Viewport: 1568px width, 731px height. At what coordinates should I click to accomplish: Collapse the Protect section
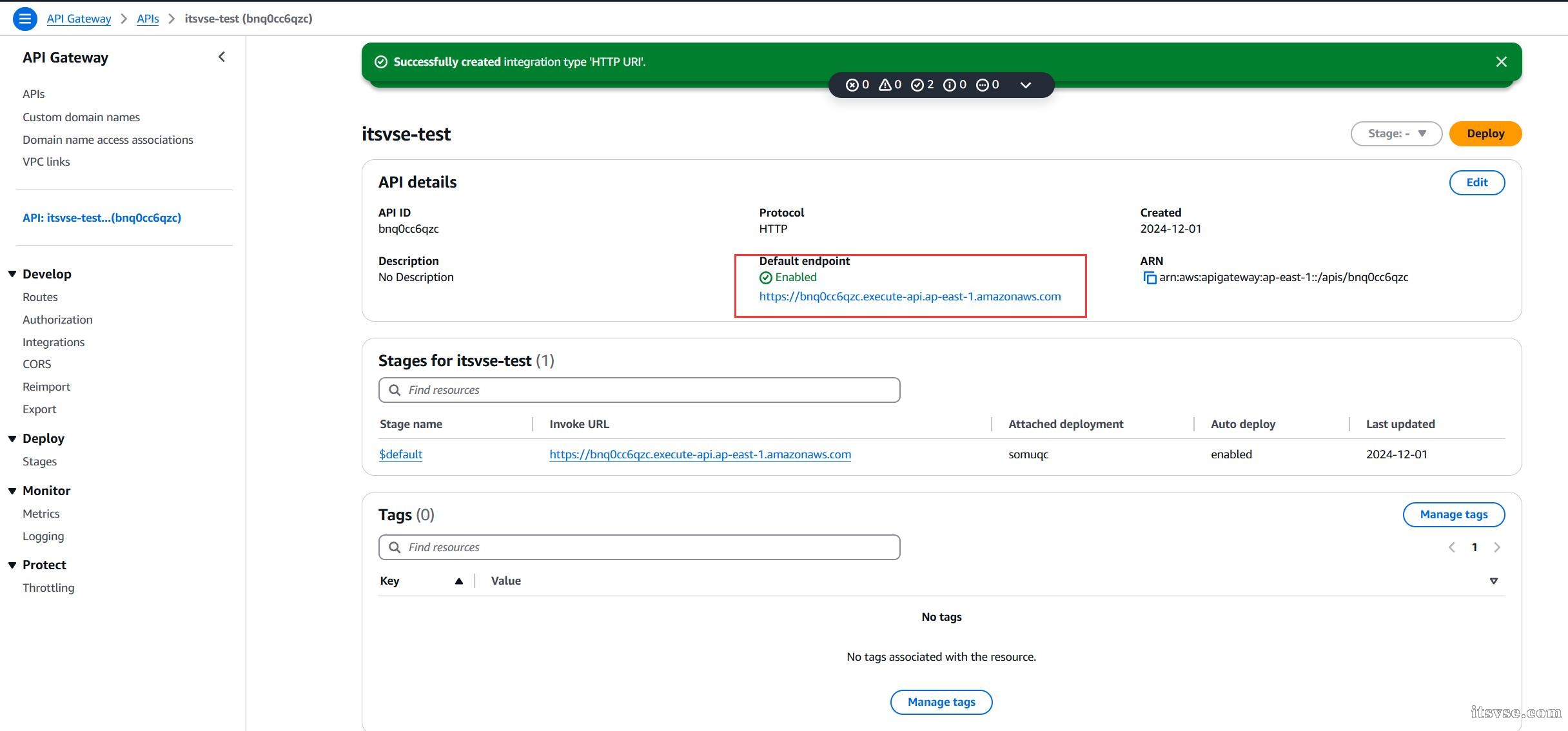[12, 565]
